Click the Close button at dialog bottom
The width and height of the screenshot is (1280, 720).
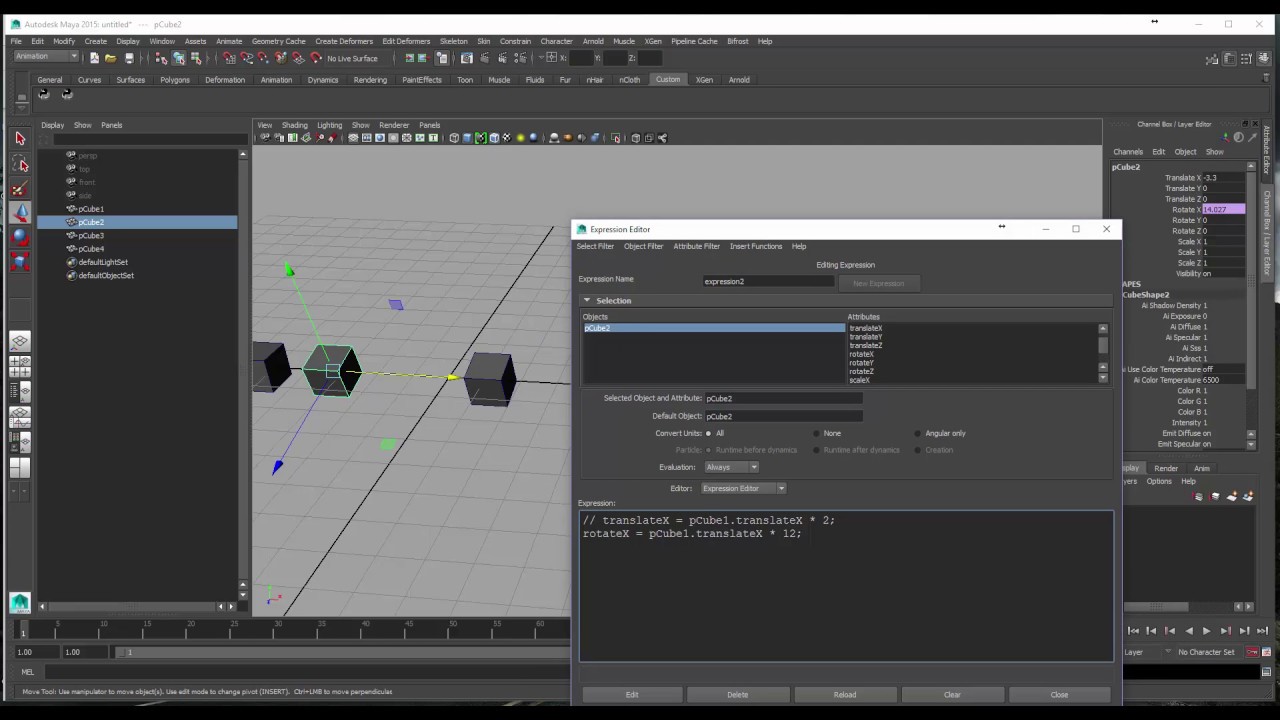click(x=1059, y=694)
